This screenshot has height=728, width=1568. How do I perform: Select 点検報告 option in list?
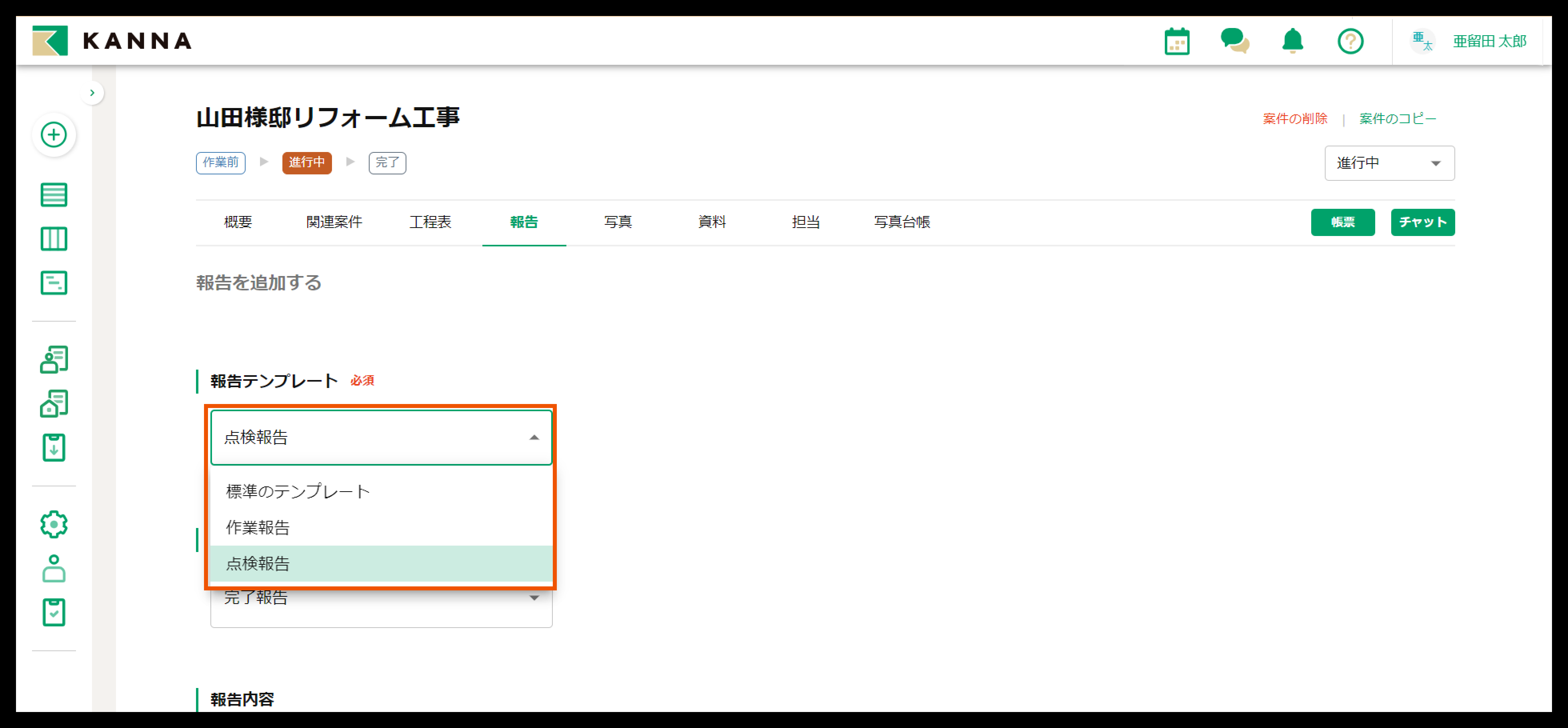tap(381, 563)
